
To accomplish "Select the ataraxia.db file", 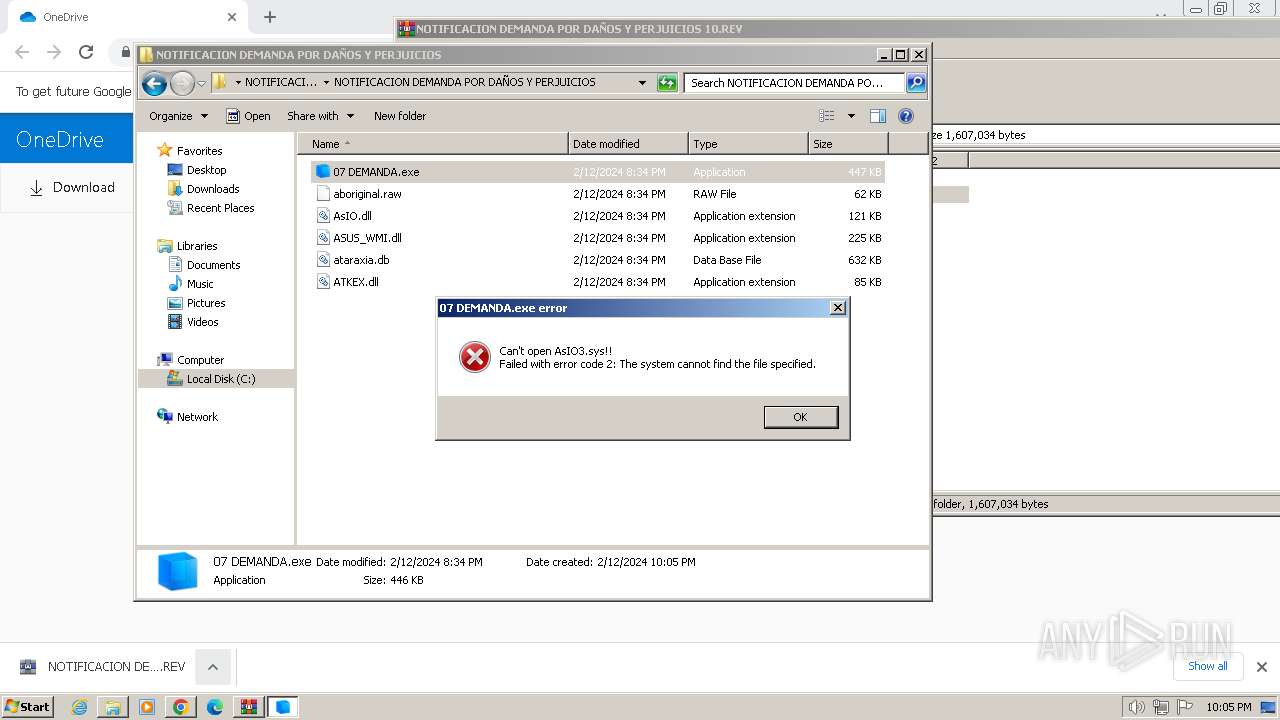I will click(598, 260).
